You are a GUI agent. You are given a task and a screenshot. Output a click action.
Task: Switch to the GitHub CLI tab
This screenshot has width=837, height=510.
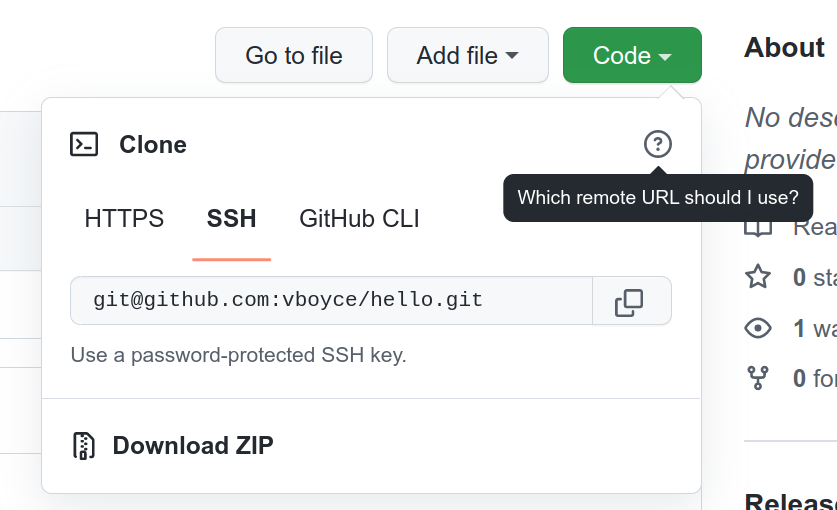click(359, 218)
